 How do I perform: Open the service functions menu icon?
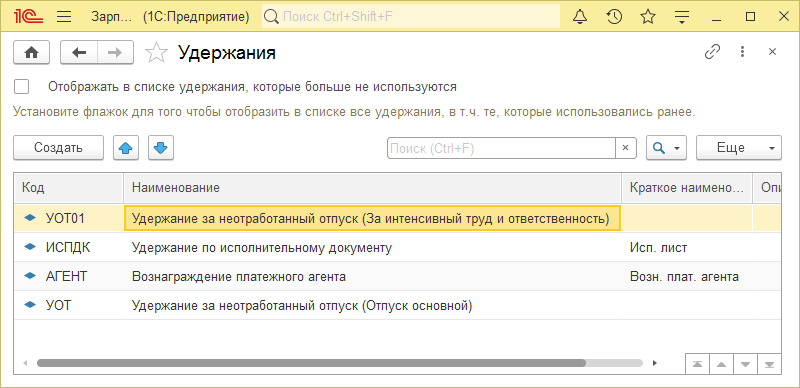click(682, 17)
